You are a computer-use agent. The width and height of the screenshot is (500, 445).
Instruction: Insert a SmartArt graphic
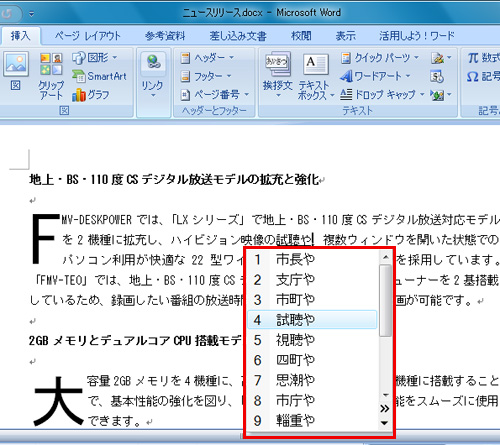[99, 76]
